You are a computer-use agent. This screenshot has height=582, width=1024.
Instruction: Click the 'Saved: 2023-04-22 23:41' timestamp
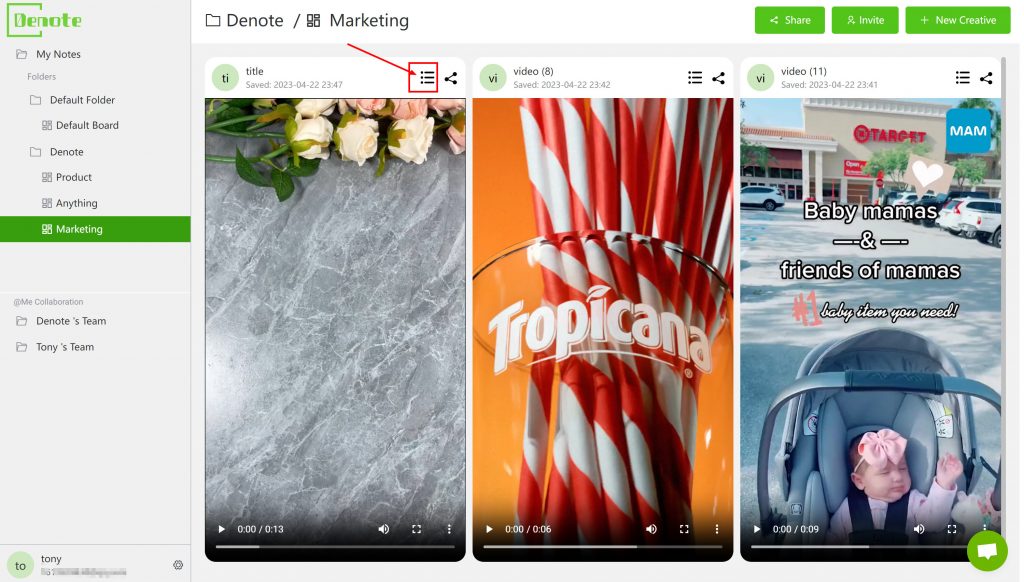click(829, 85)
